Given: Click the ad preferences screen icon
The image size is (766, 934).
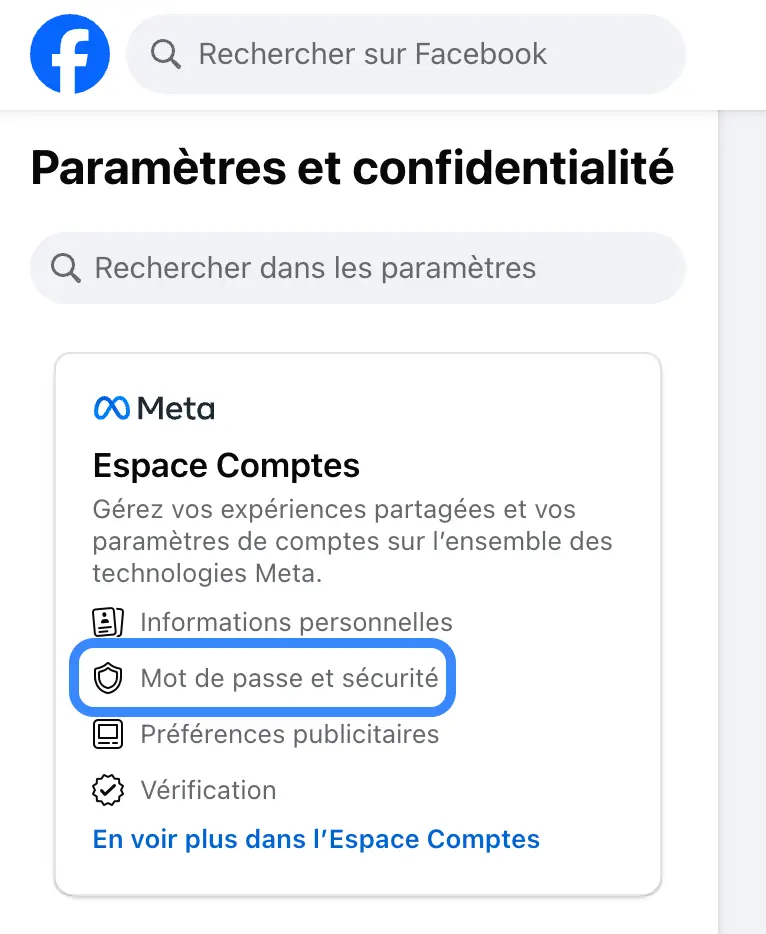Looking at the screenshot, I should (x=107, y=735).
